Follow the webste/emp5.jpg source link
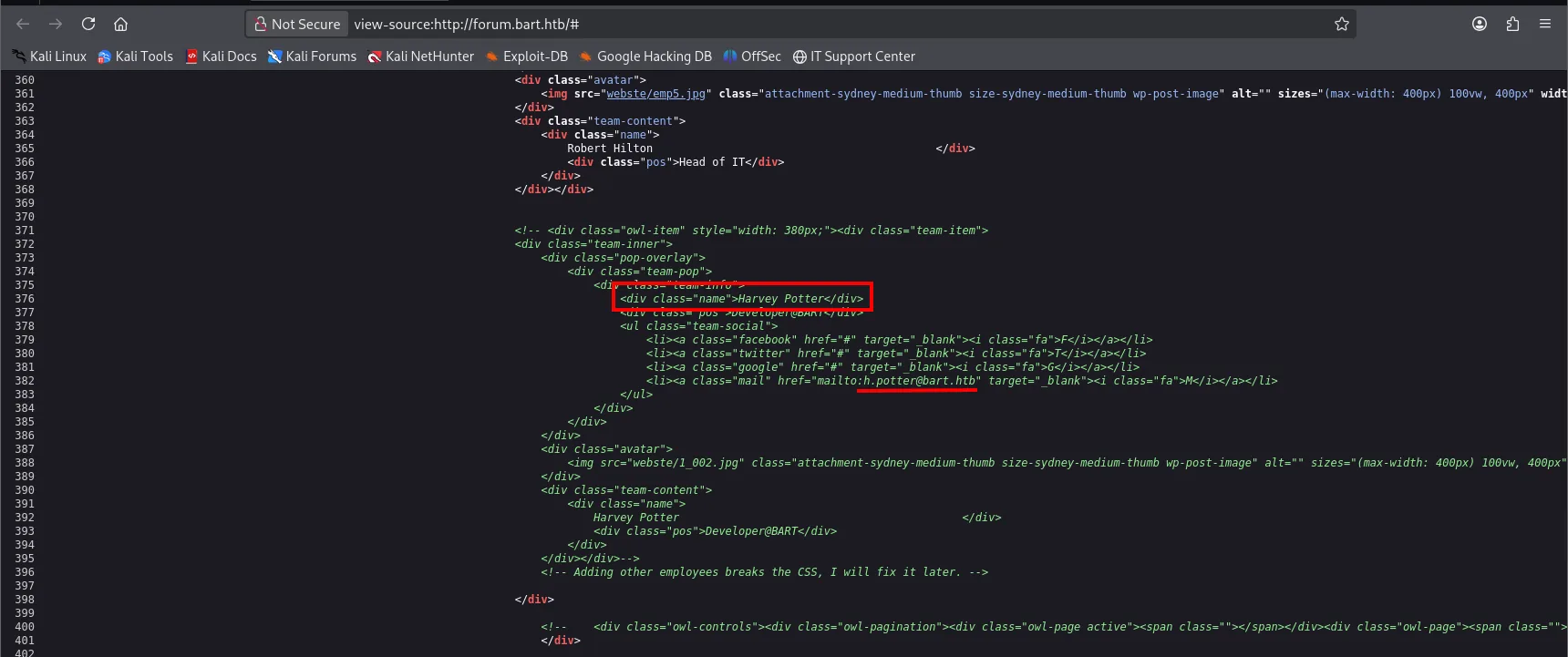The width and height of the screenshot is (1568, 657). (x=655, y=94)
